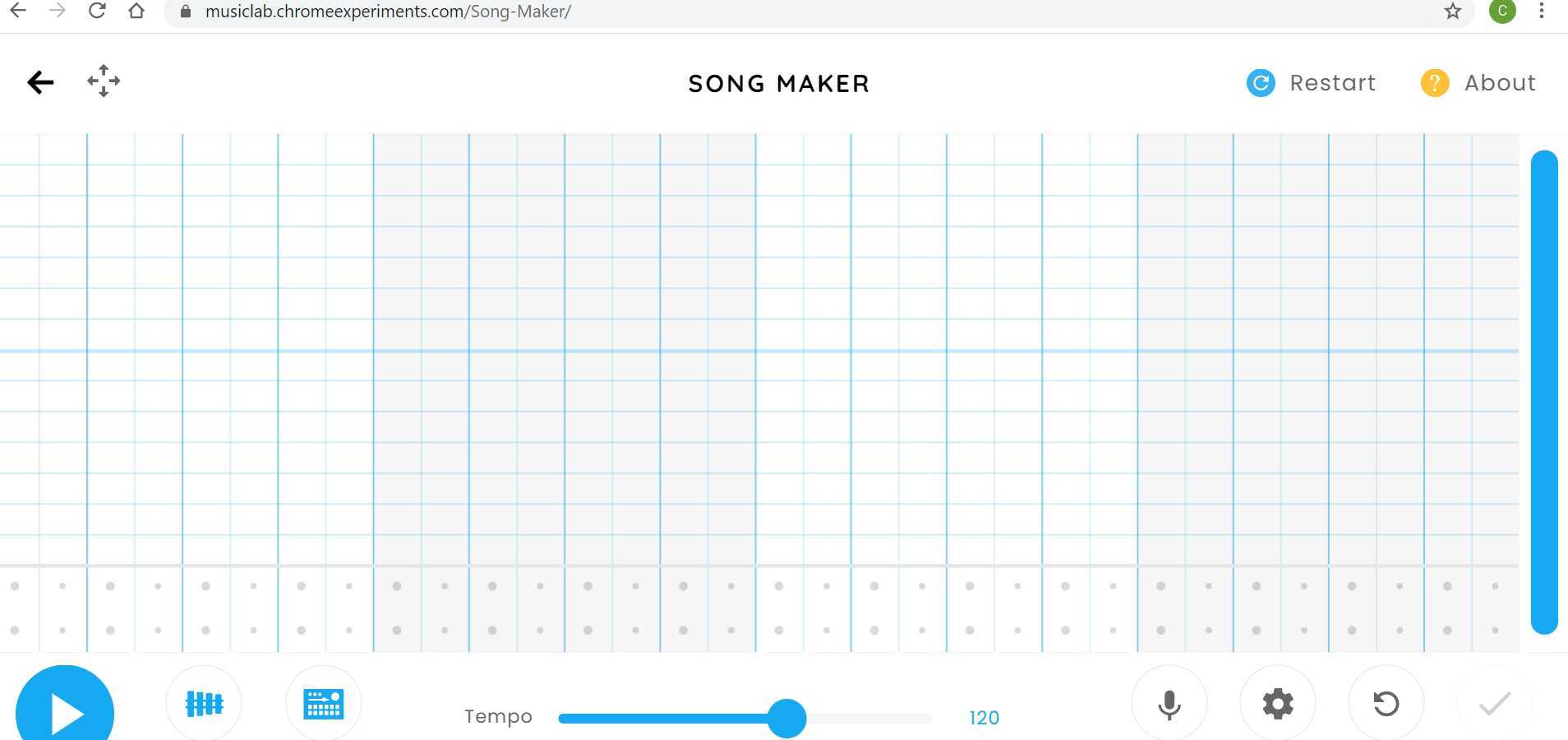This screenshot has height=740, width=1568.
Task: Open the drum kit selector
Action: click(x=323, y=703)
